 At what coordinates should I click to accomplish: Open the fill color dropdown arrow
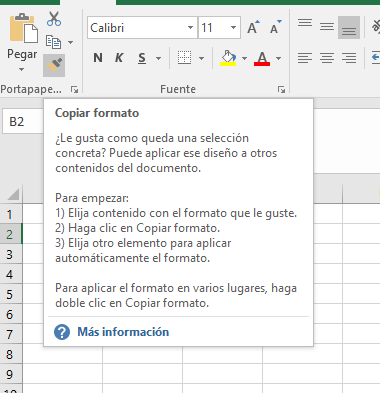click(x=244, y=58)
